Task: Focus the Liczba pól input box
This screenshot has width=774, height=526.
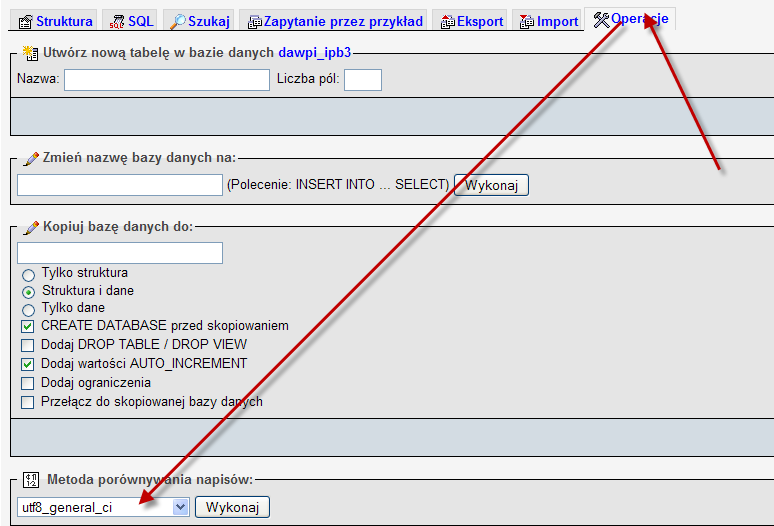Action: click(x=362, y=80)
